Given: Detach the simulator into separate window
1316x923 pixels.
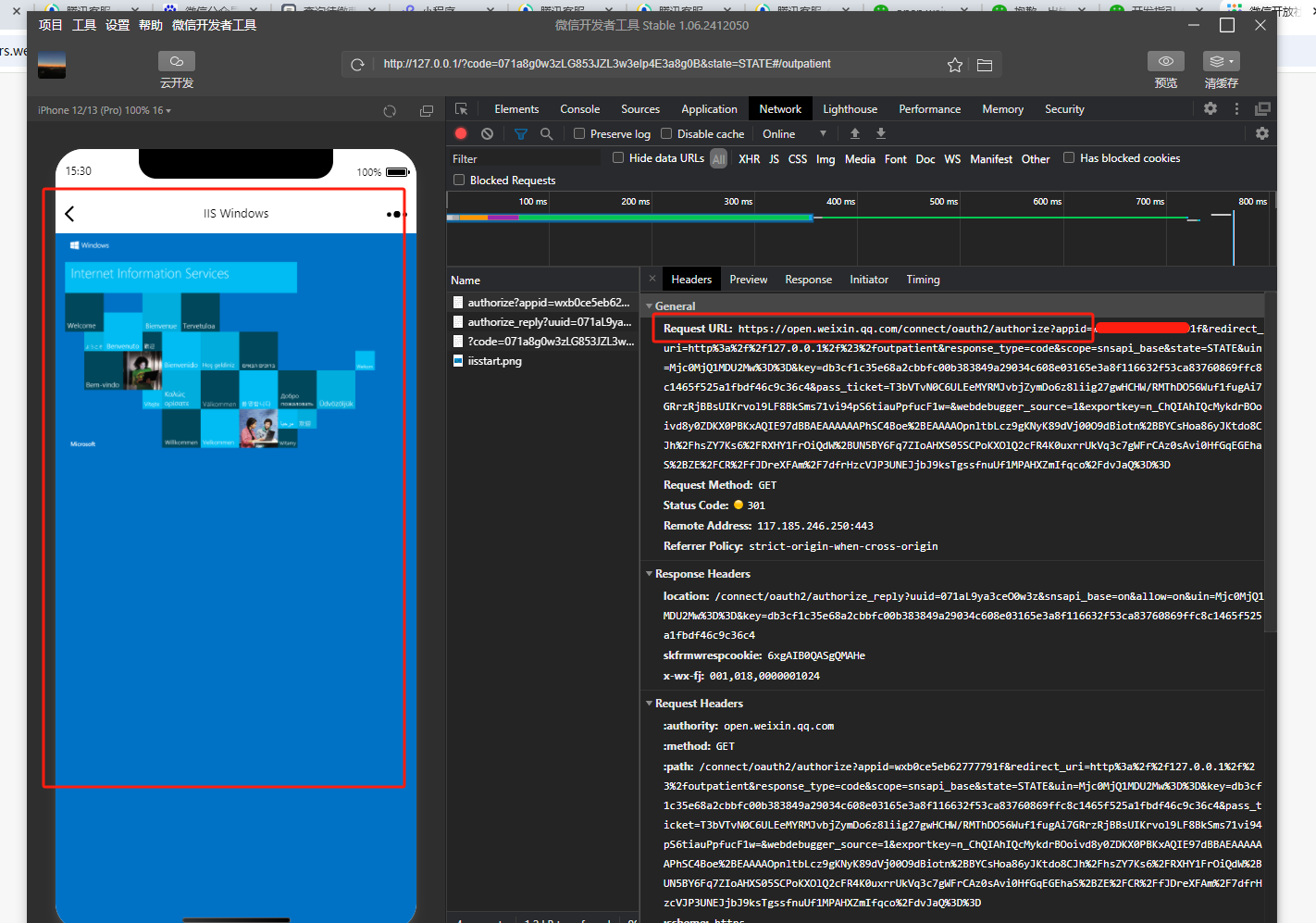Looking at the screenshot, I should pos(427,111).
